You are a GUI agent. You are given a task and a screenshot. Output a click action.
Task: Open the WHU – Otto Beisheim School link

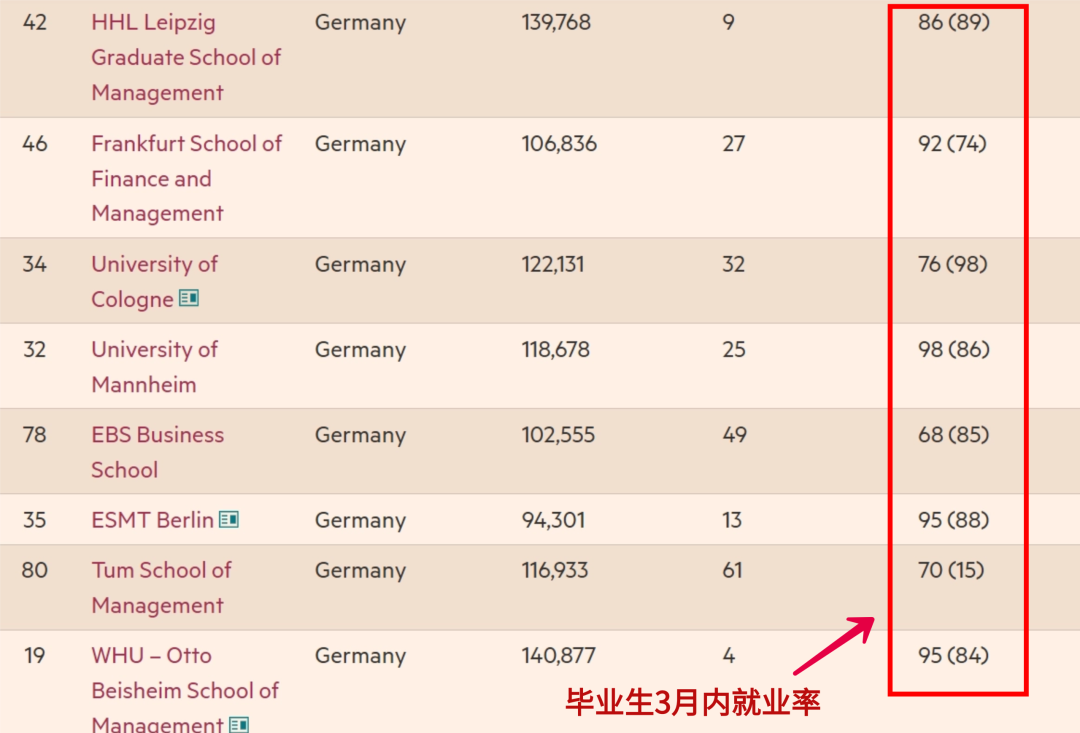[x=185, y=689]
